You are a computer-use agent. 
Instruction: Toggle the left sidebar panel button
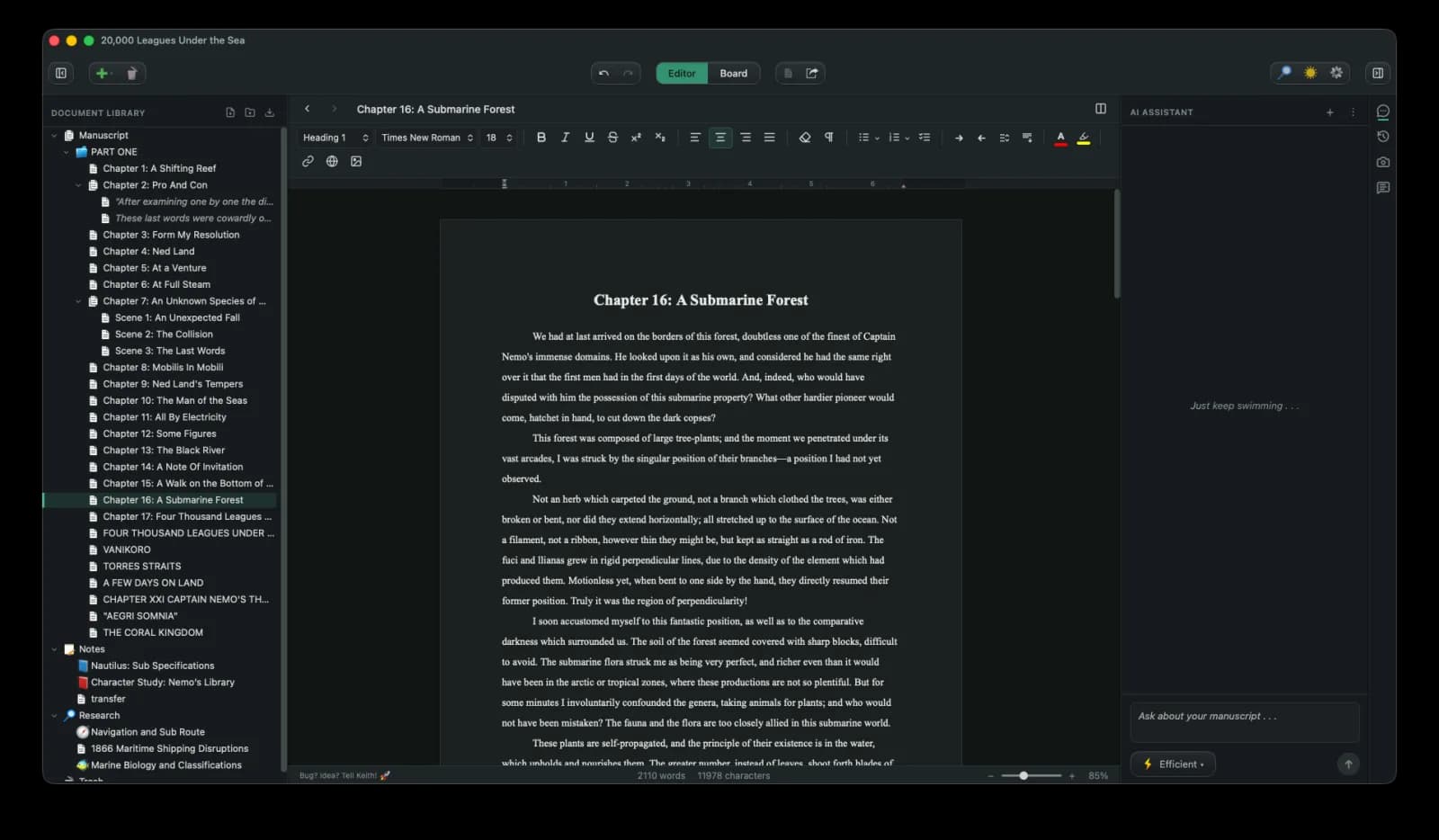click(61, 73)
